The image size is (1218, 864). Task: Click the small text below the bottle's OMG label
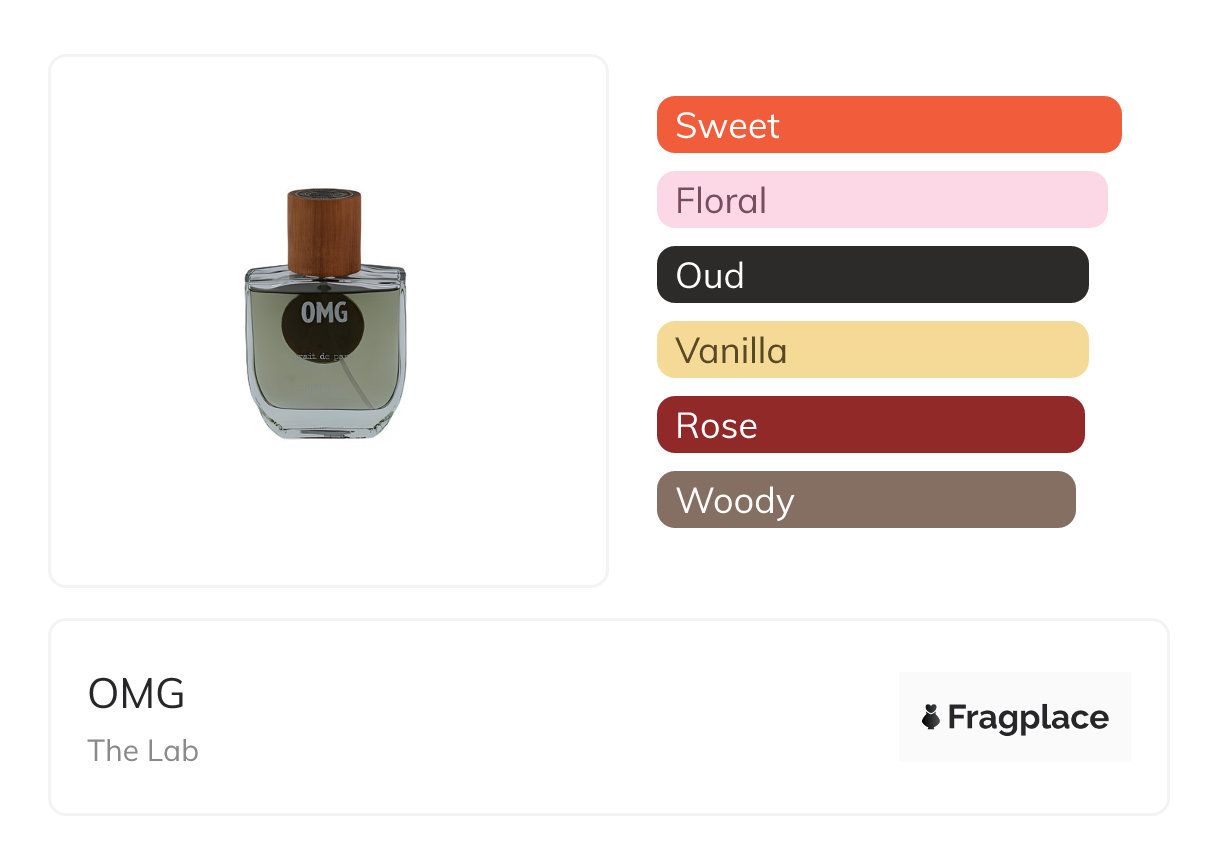tap(324, 354)
